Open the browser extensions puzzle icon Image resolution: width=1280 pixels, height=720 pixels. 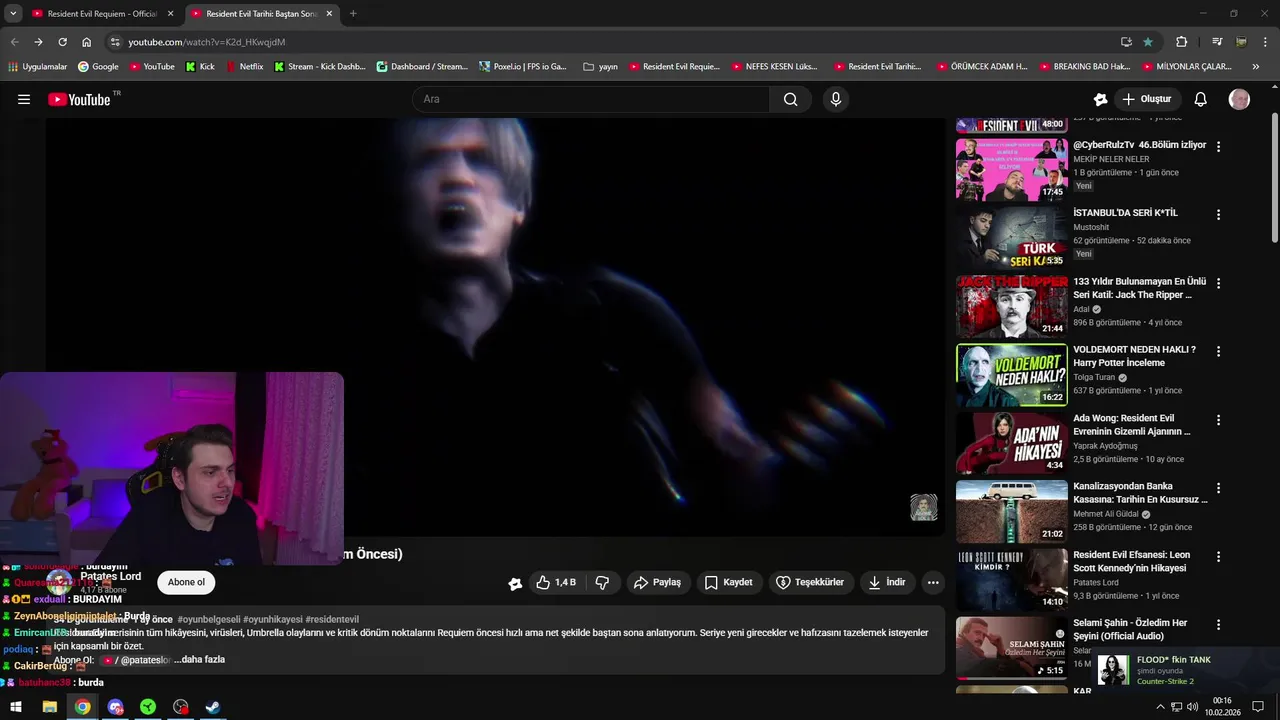click(x=1182, y=42)
